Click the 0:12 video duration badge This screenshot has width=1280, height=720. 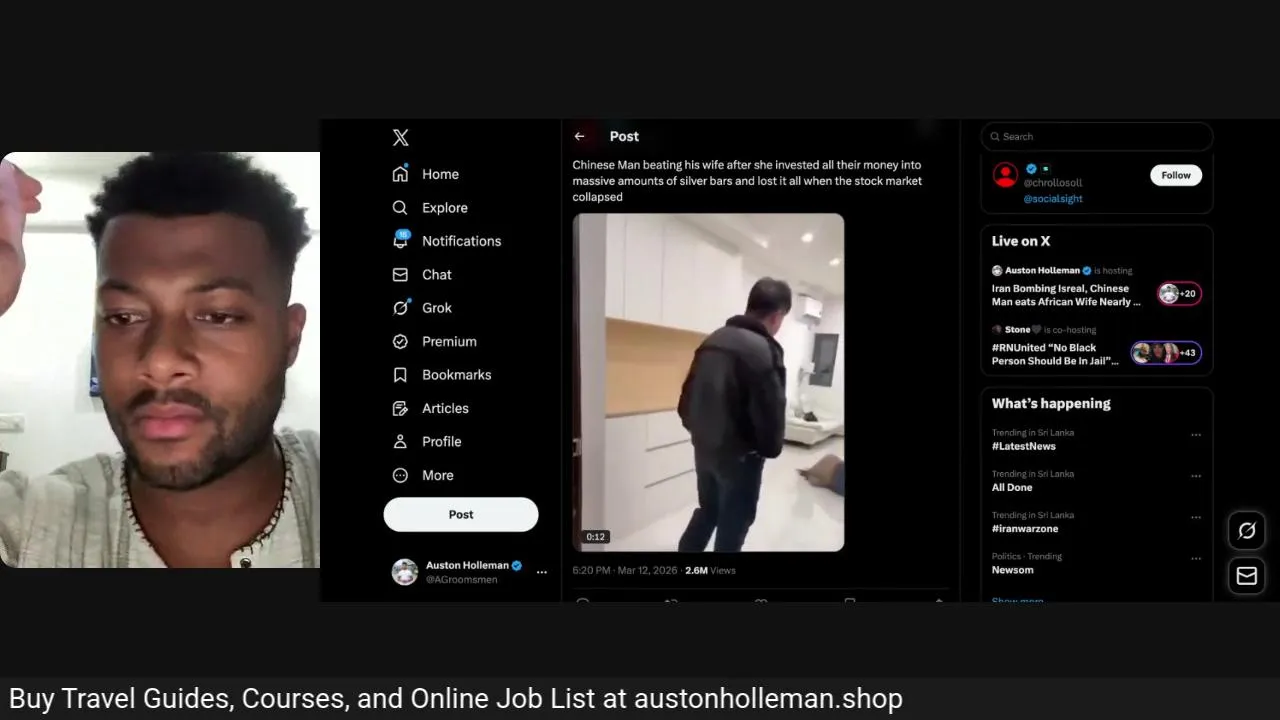pos(595,537)
